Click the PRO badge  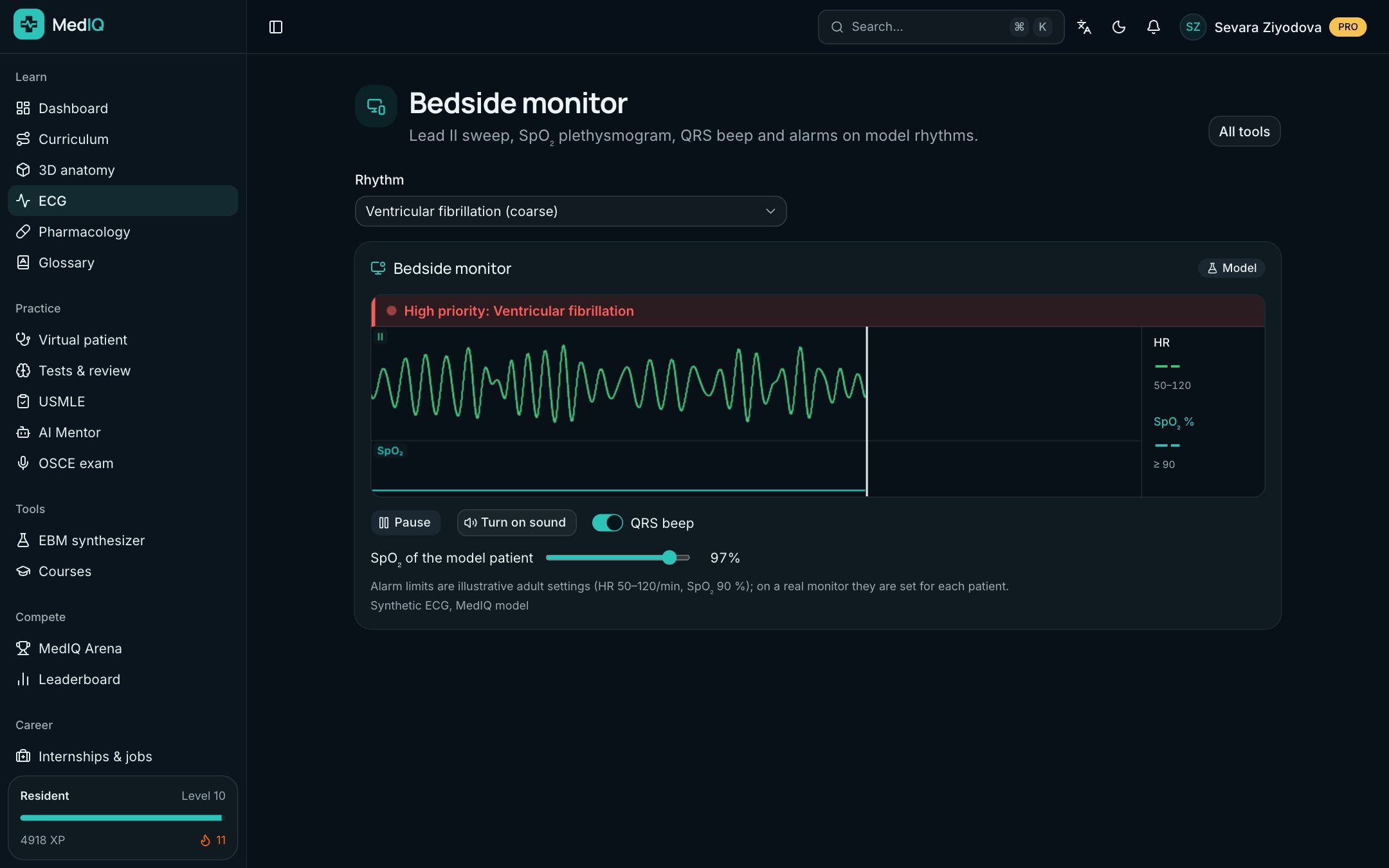(x=1348, y=27)
